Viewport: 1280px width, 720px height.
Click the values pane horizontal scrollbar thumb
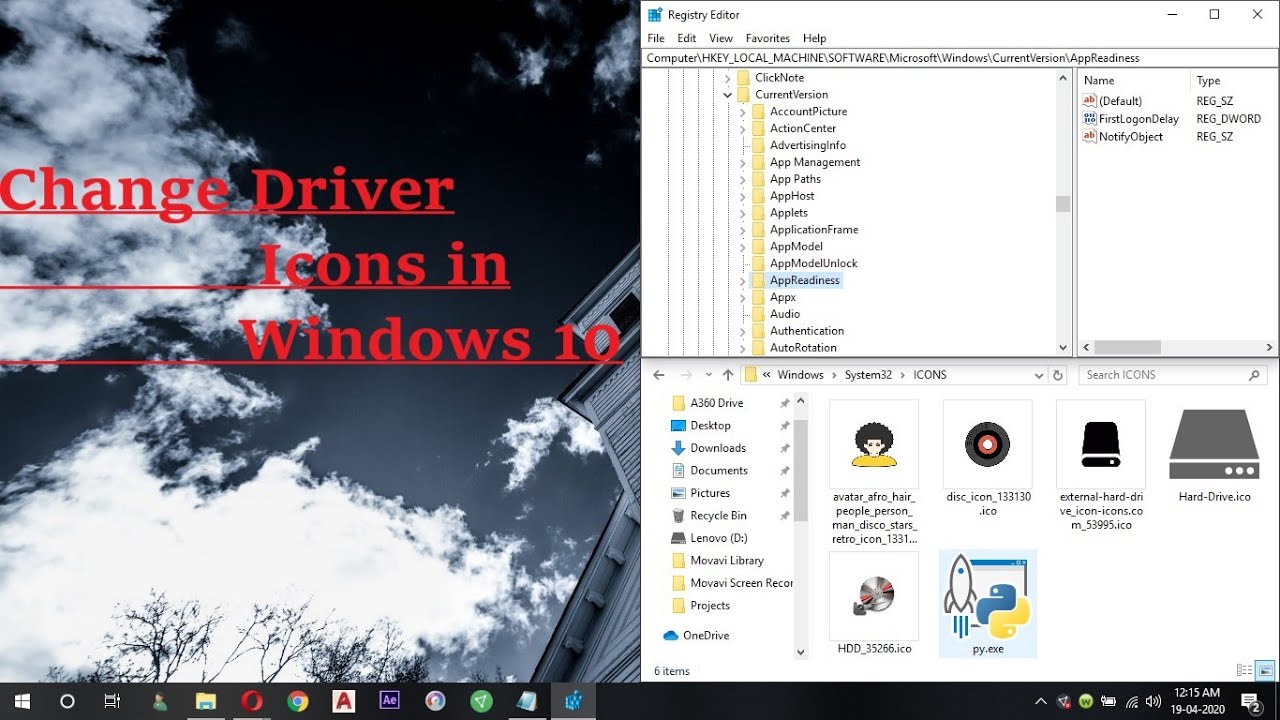point(1127,348)
